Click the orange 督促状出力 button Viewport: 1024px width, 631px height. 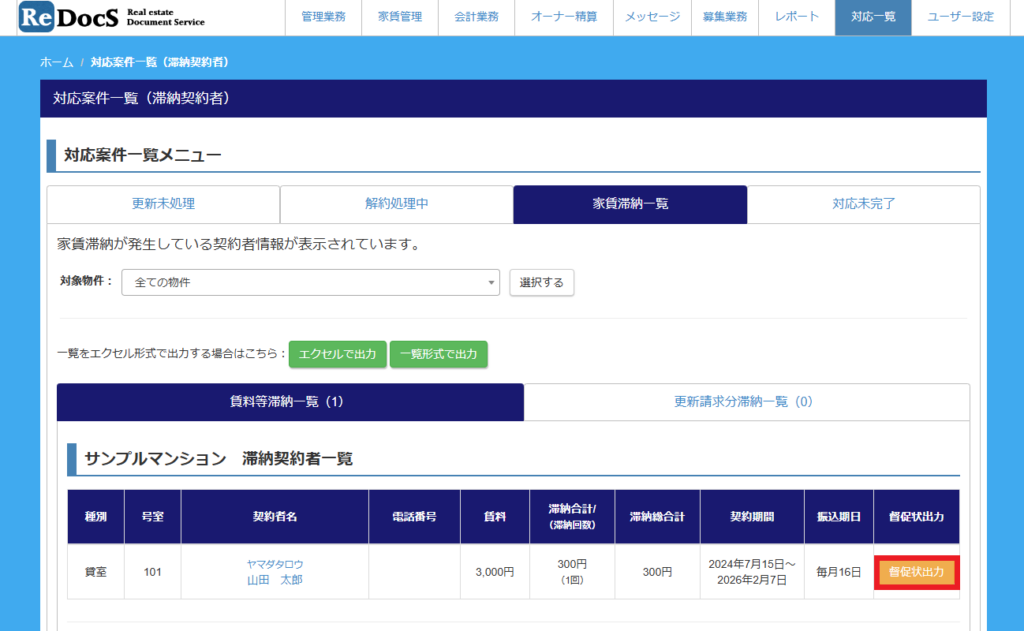point(916,572)
